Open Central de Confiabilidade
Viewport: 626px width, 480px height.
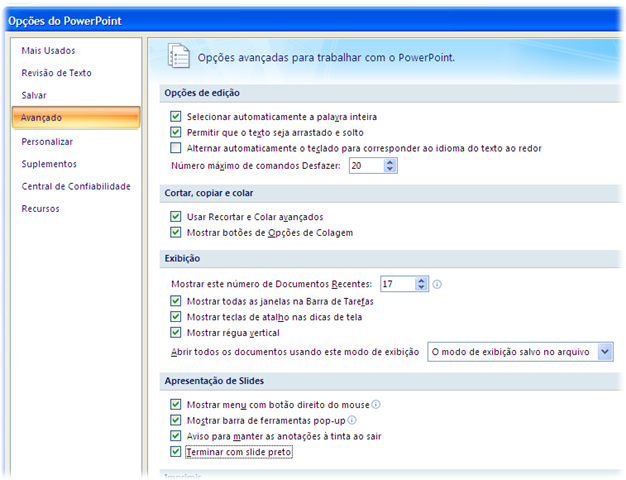76,186
